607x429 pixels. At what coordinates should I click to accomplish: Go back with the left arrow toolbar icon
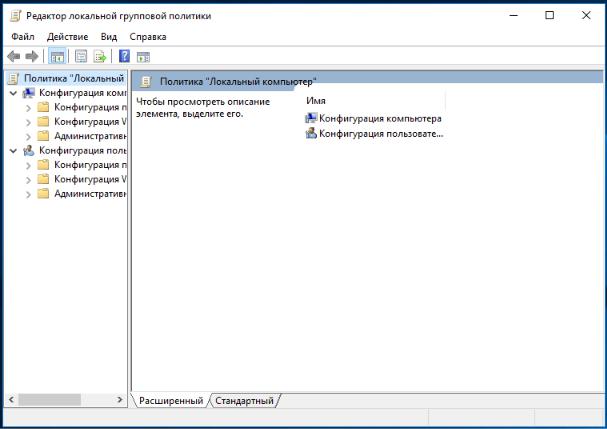tap(14, 57)
